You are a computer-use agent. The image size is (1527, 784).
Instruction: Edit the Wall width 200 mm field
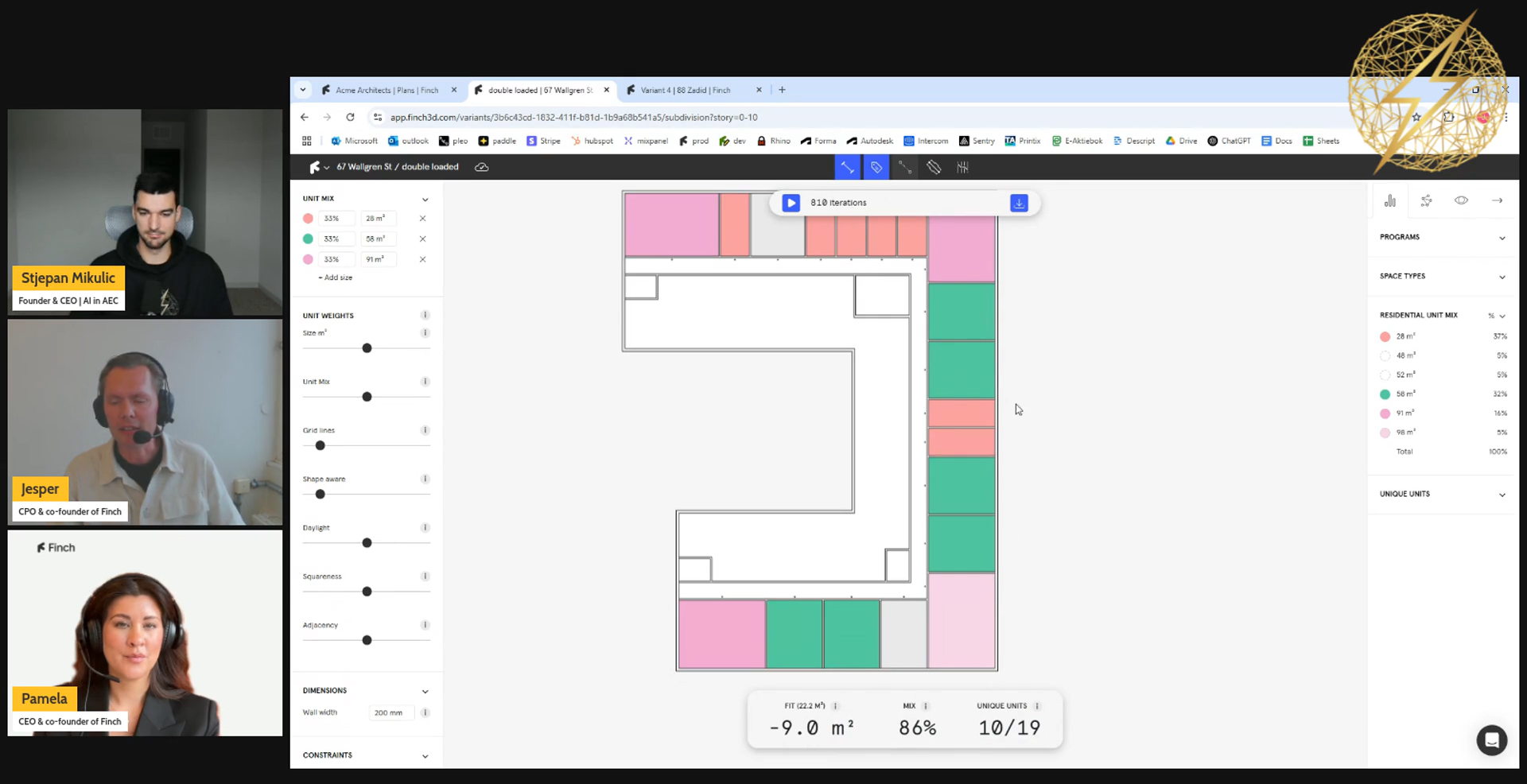[390, 713]
